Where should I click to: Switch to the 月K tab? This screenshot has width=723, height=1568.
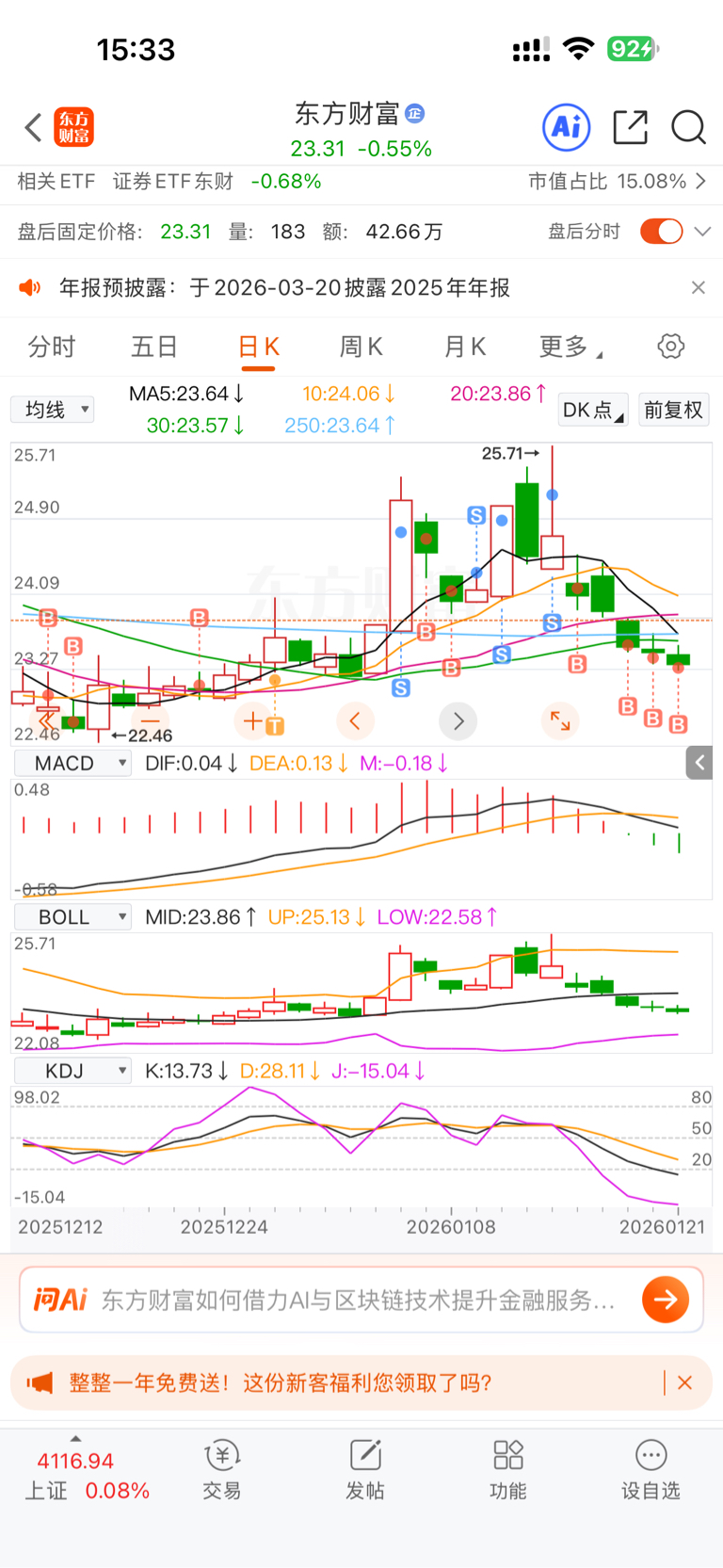[464, 347]
